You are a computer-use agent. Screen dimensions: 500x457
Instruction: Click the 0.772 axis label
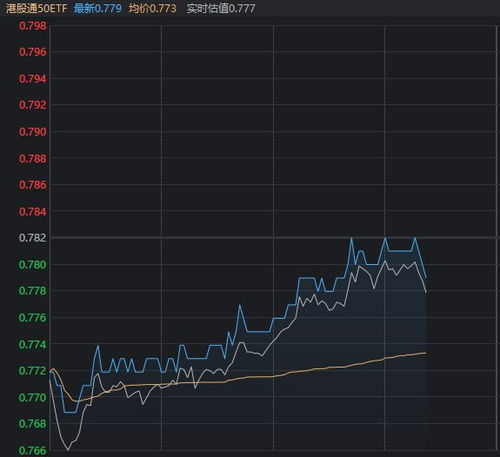tap(33, 371)
